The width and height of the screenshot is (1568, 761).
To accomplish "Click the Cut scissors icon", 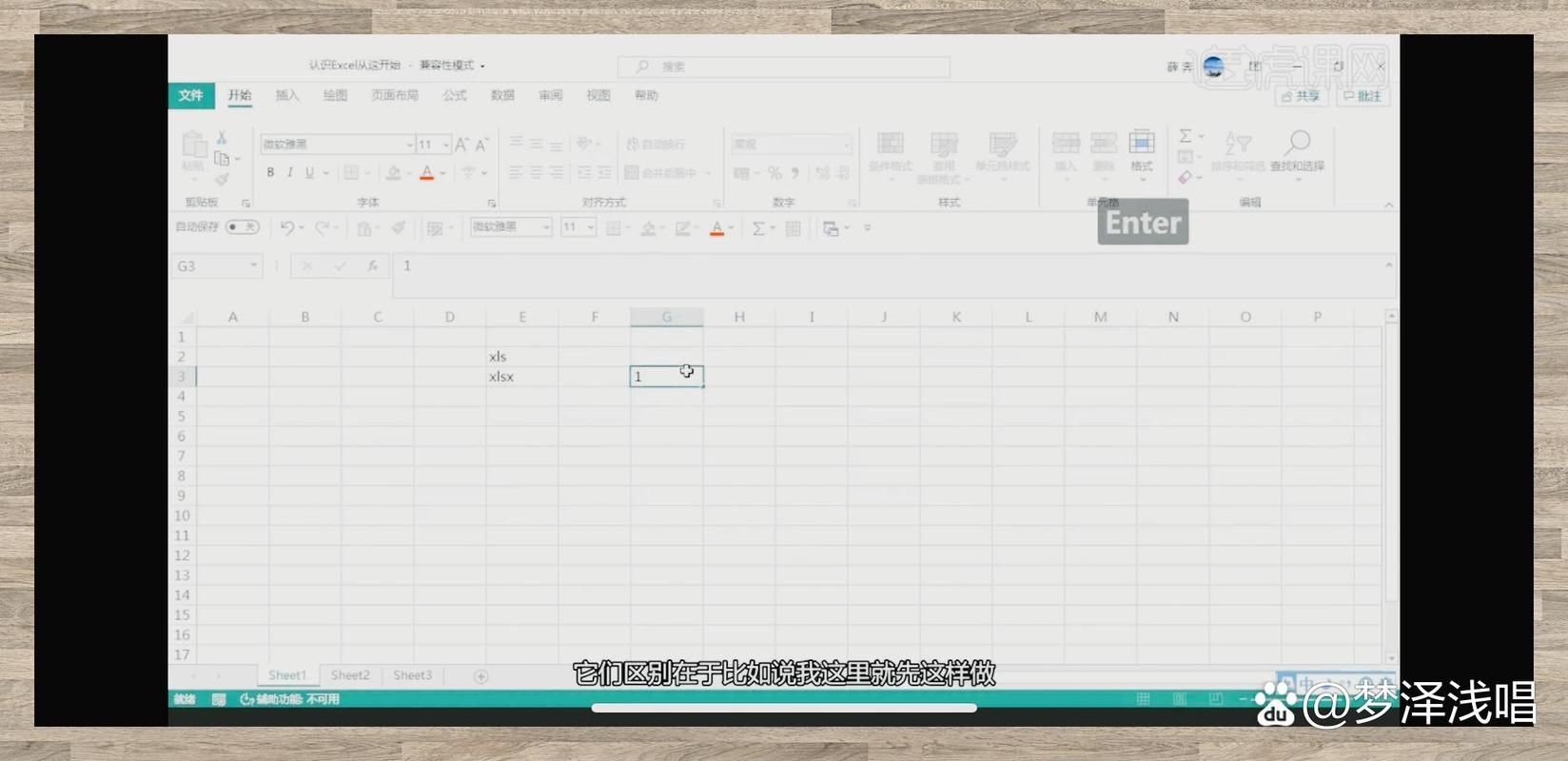I will pos(222,138).
